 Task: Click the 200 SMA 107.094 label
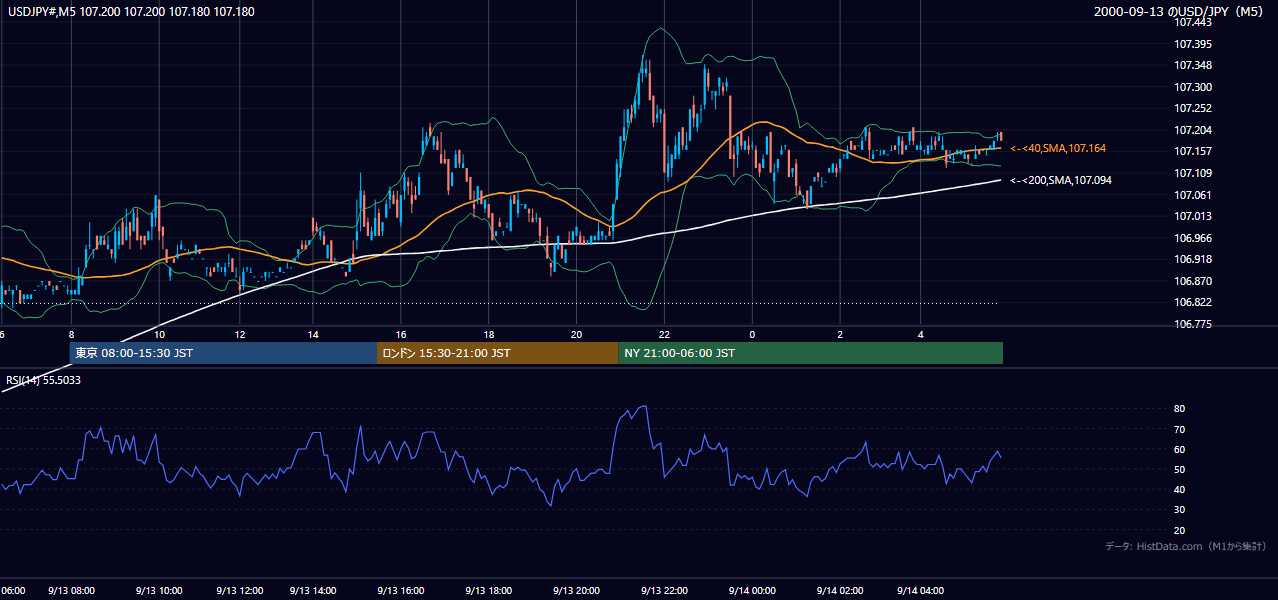pos(1060,181)
